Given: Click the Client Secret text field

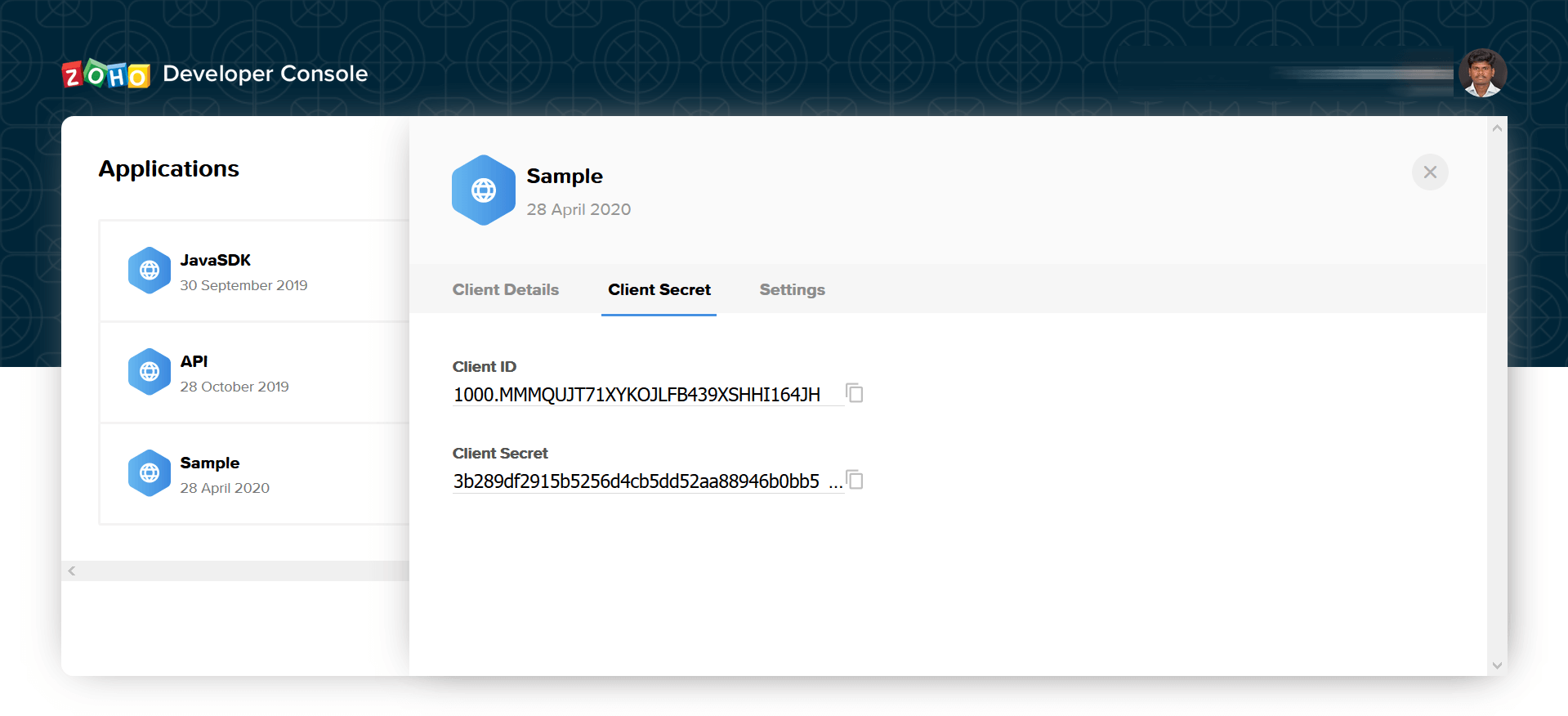Looking at the screenshot, I should pyautogui.click(x=637, y=481).
